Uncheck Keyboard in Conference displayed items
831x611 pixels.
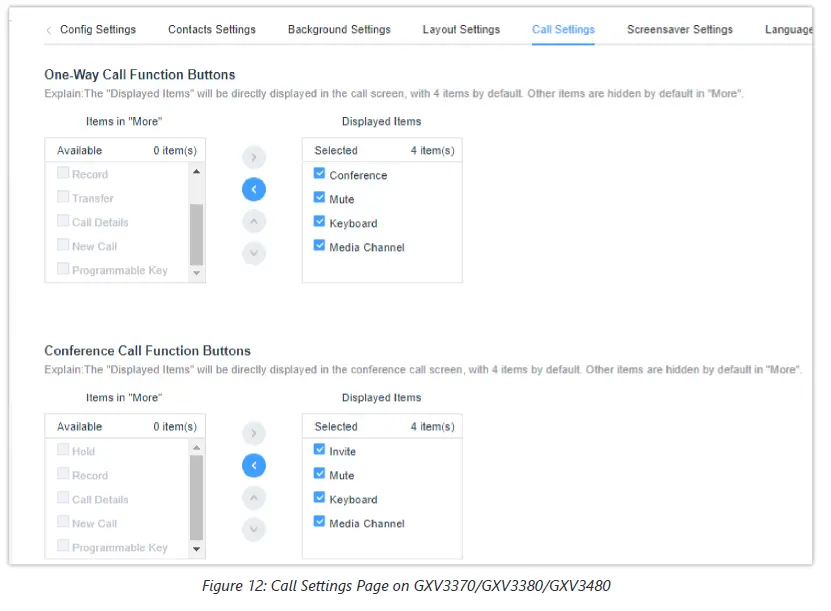point(319,497)
